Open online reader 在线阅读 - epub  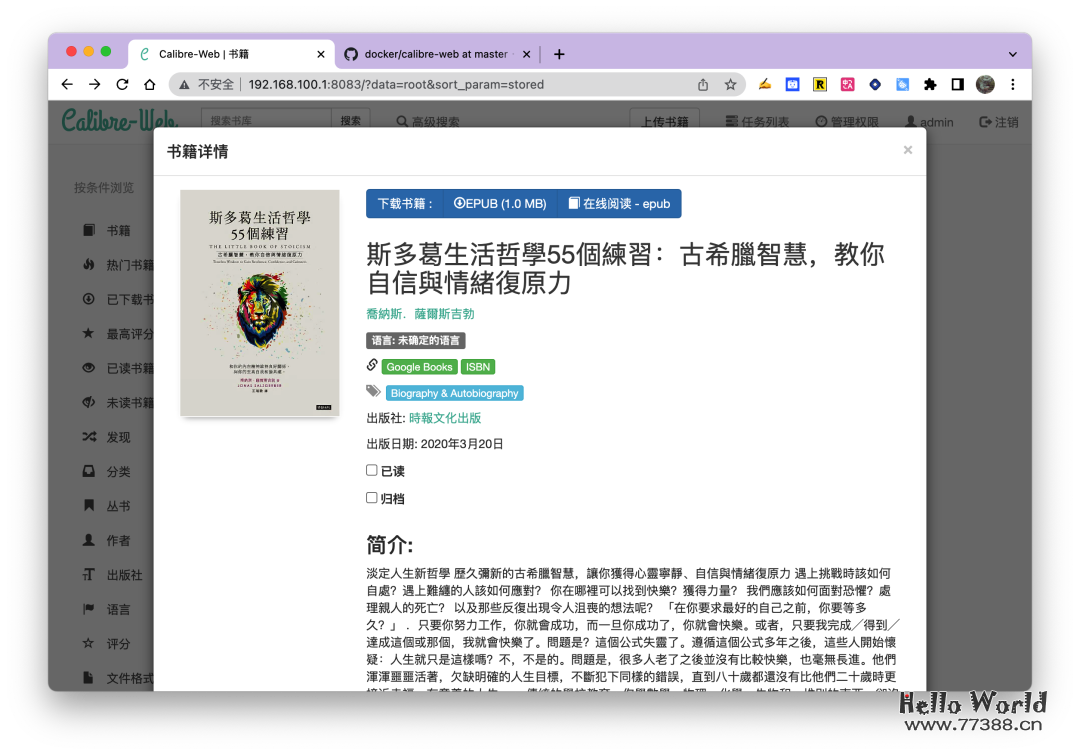[619, 204]
